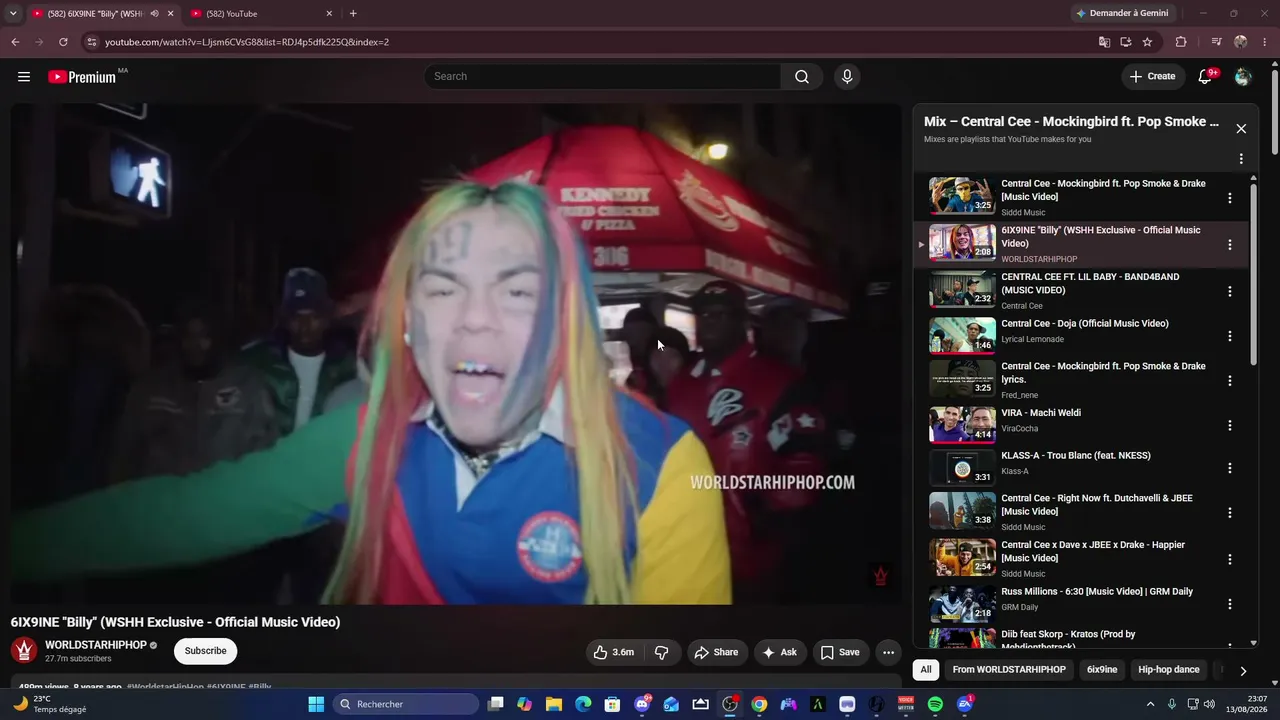The image size is (1280, 720).
Task: Open options for KLASS-A Trou Blanc item
Action: click(x=1230, y=468)
